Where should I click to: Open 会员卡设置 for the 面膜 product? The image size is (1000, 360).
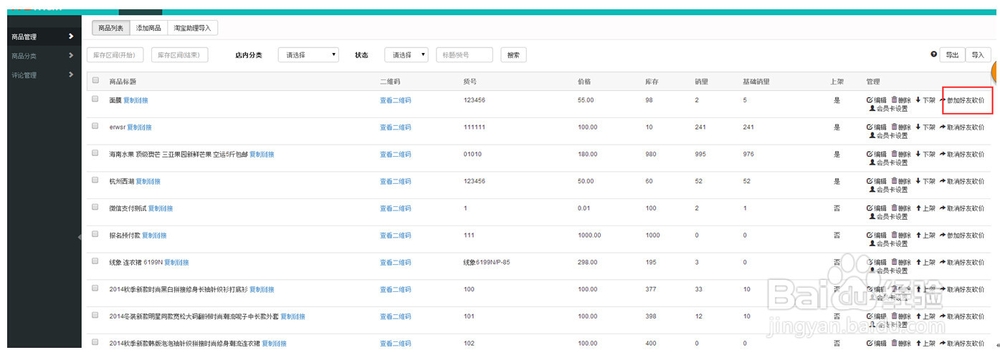point(888,109)
